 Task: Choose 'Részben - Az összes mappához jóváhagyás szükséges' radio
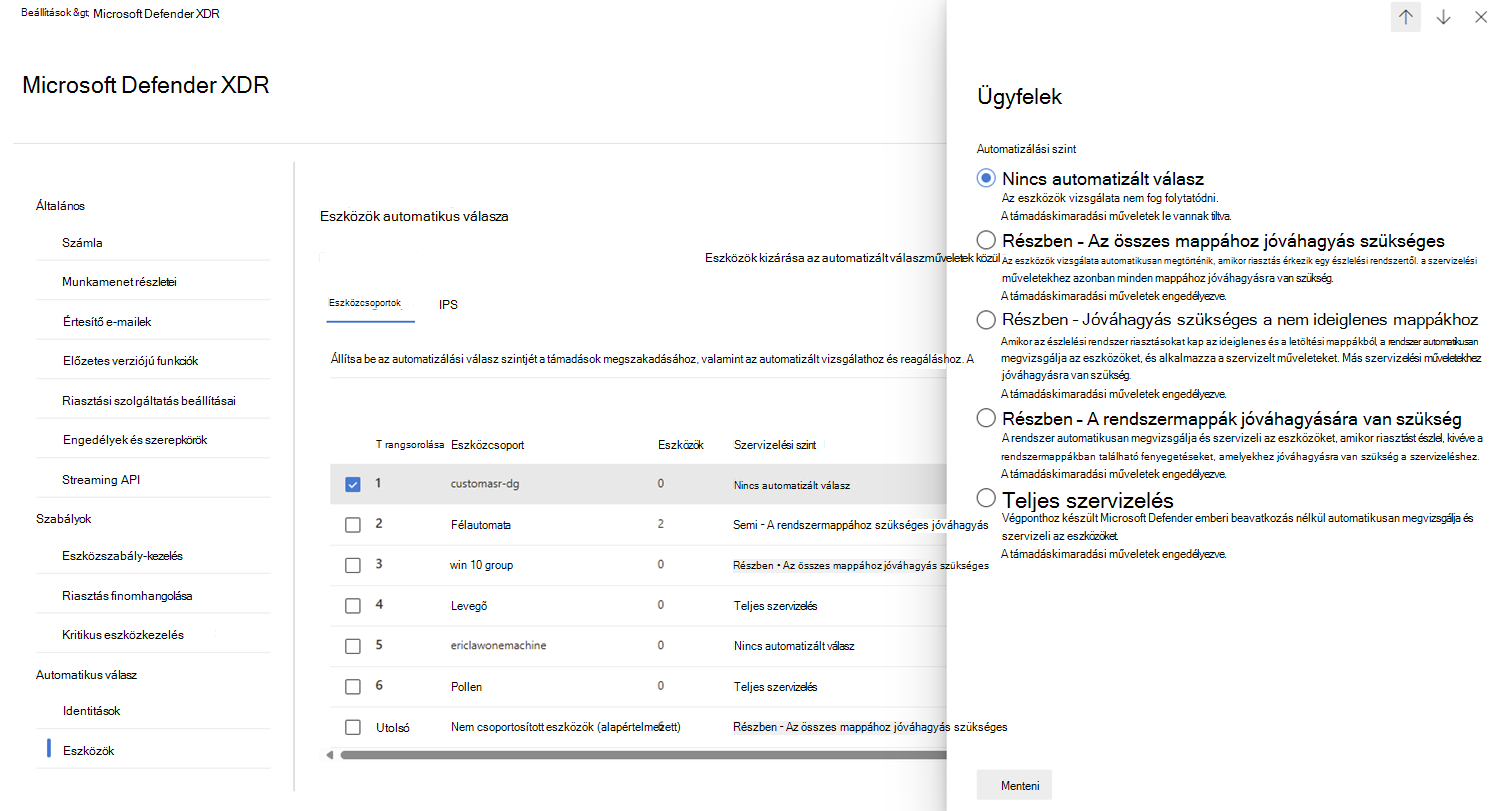click(986, 240)
